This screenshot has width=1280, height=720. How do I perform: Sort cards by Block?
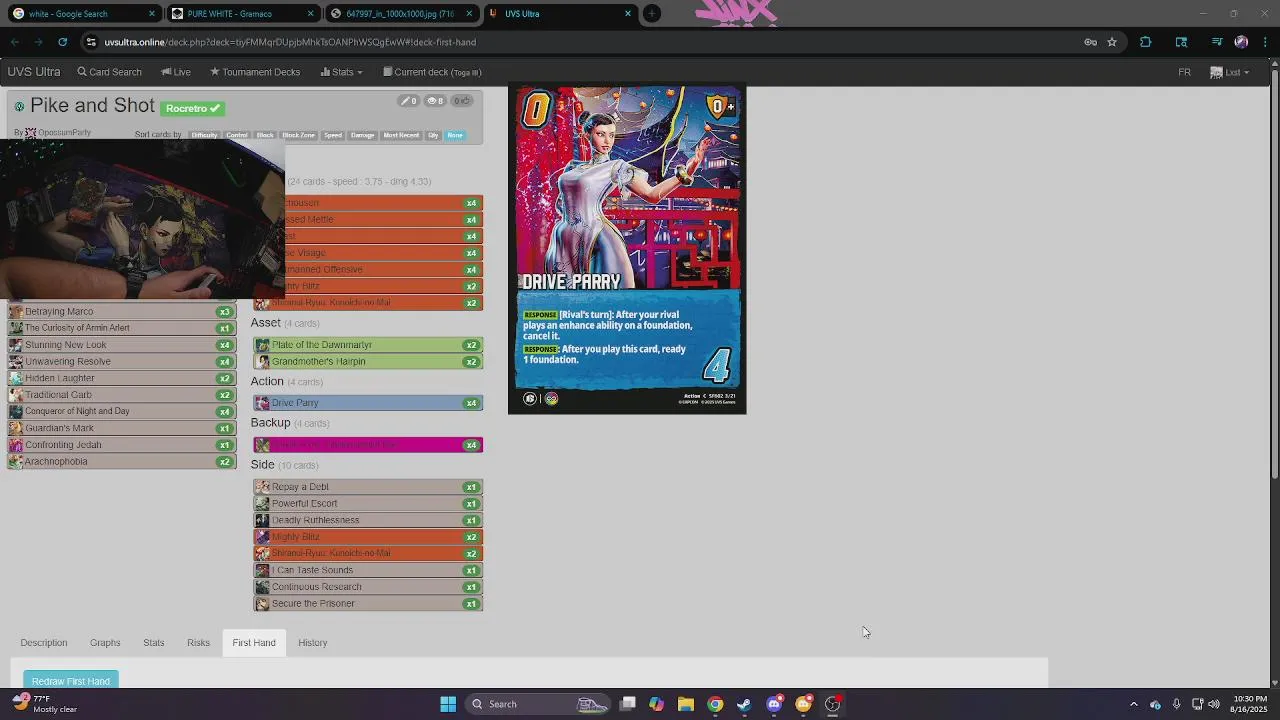click(265, 135)
